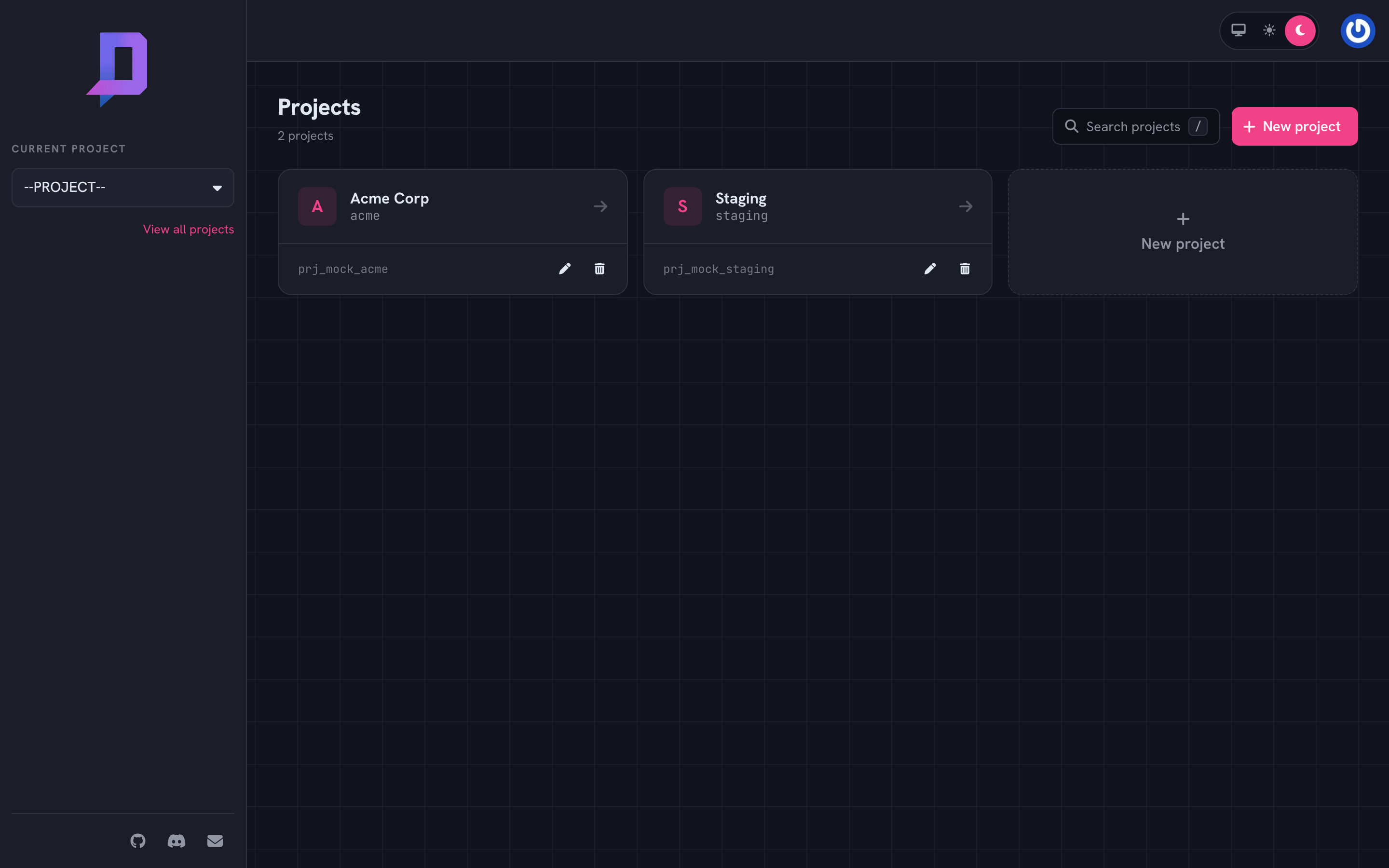Open the Acme Corp project arrow

(x=600, y=206)
